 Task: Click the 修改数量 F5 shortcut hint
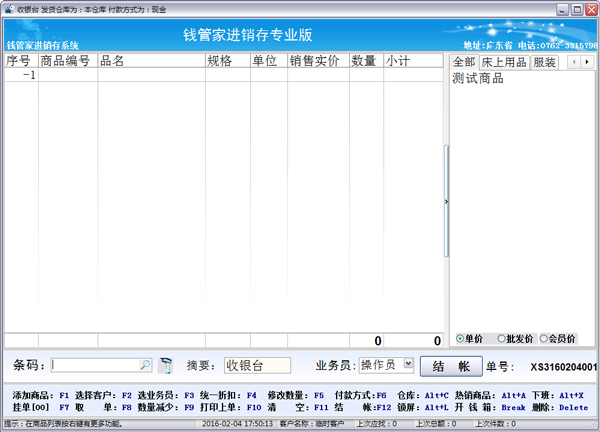click(x=295, y=395)
